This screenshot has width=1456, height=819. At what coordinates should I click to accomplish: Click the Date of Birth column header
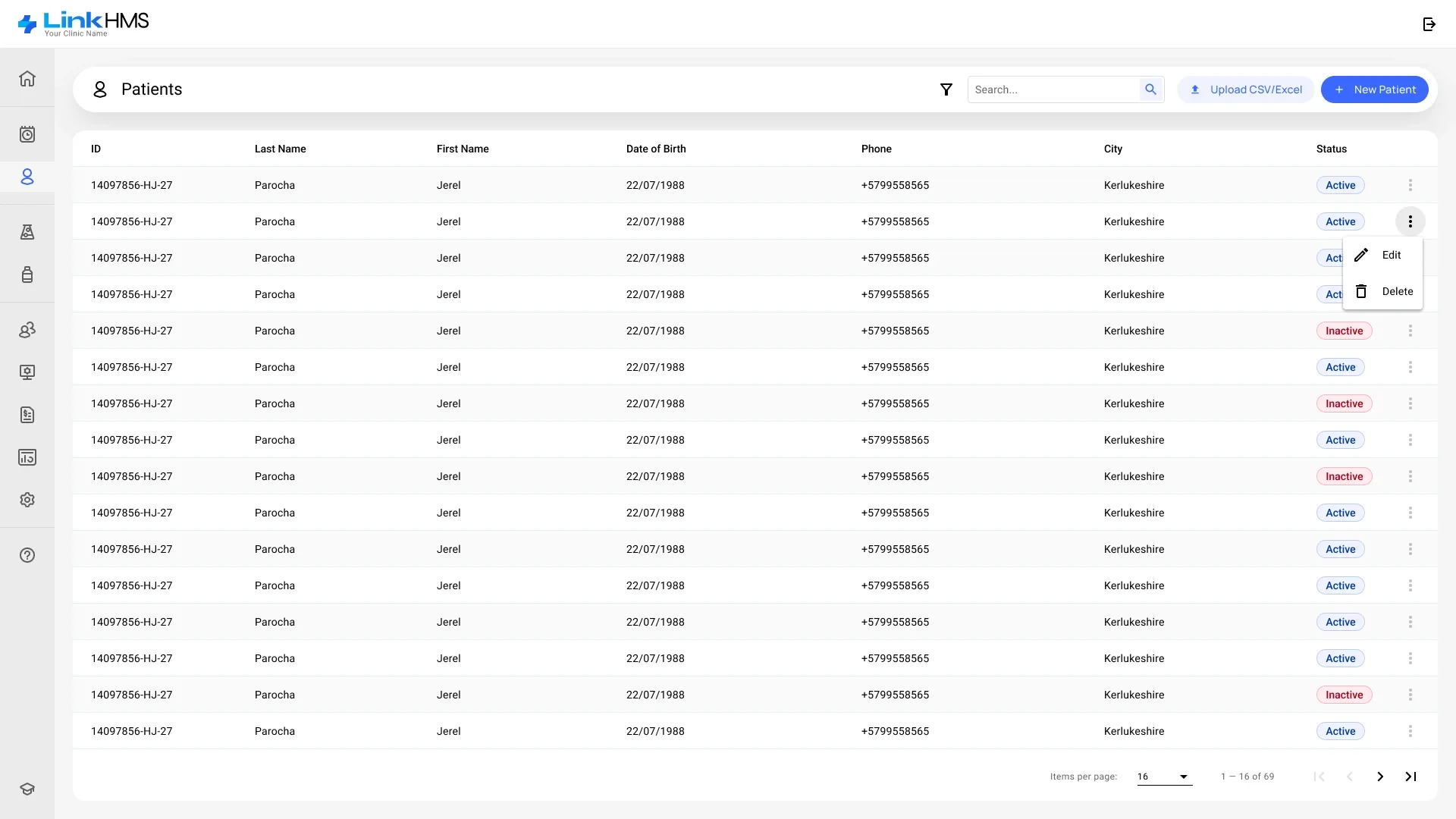pyautogui.click(x=656, y=149)
